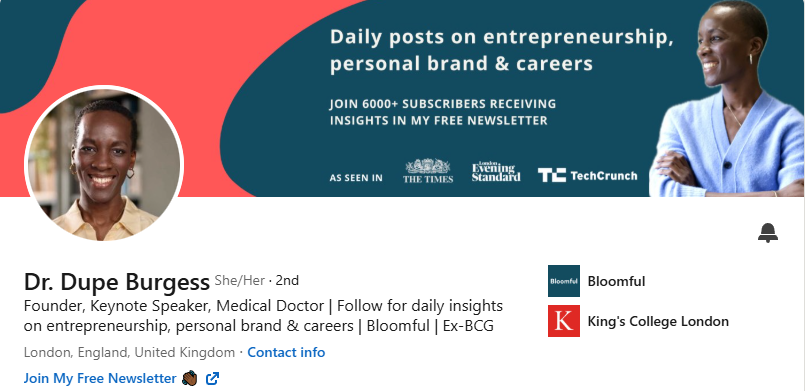
Task: Open the King's College London logo
Action: (564, 321)
